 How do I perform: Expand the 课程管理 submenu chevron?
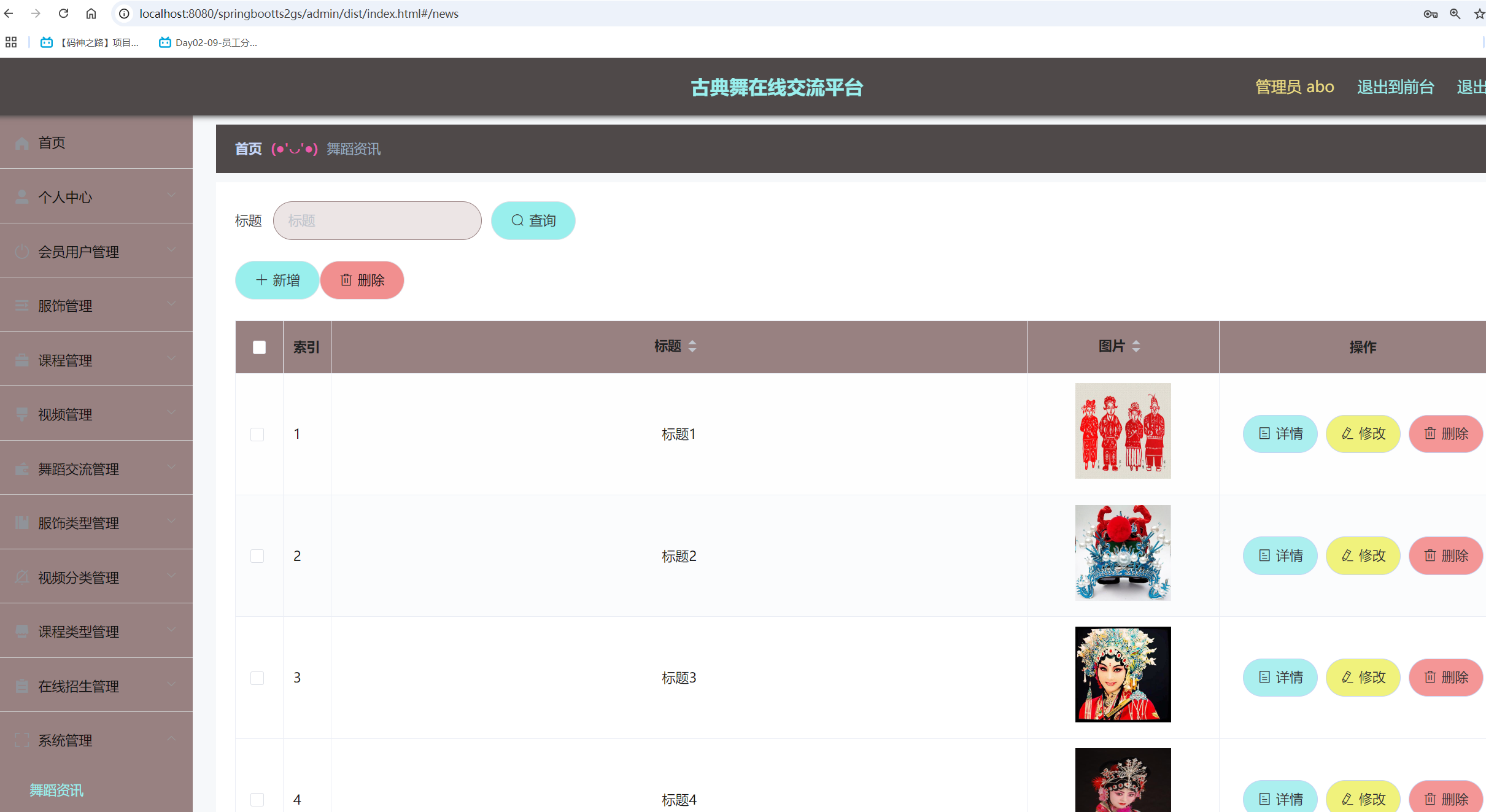pyautogui.click(x=171, y=358)
